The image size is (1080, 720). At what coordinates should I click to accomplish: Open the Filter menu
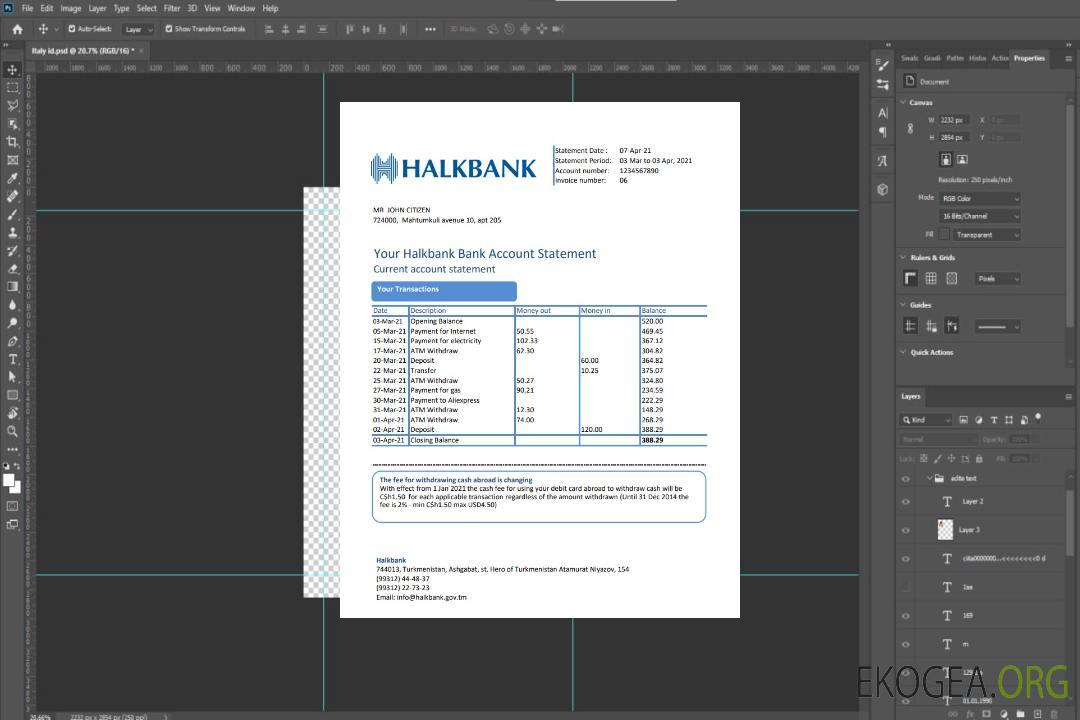click(x=172, y=8)
